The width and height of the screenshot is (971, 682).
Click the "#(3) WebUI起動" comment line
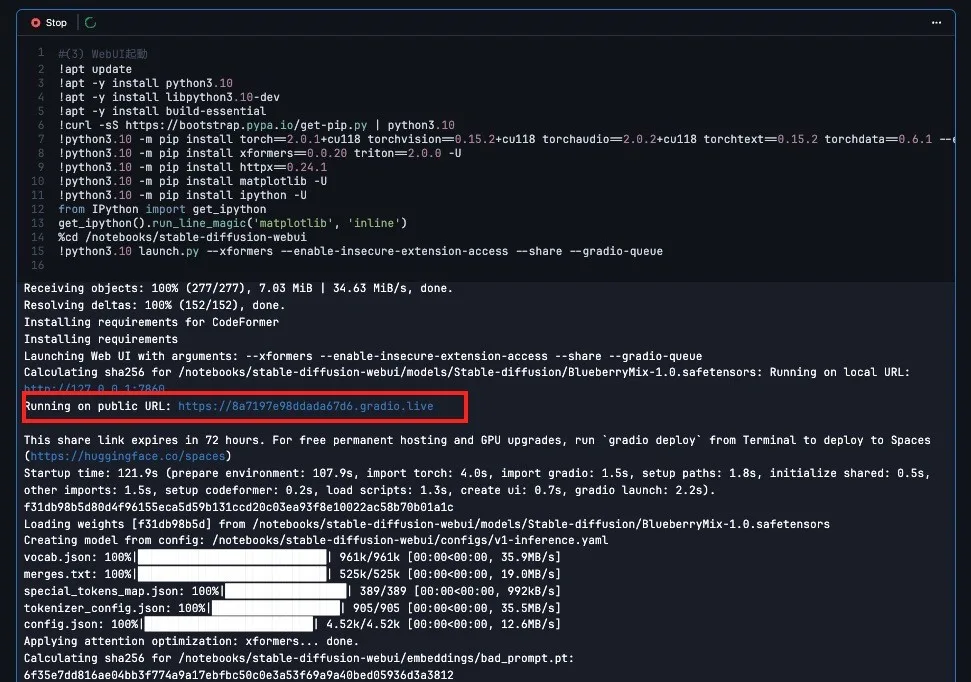103,54
